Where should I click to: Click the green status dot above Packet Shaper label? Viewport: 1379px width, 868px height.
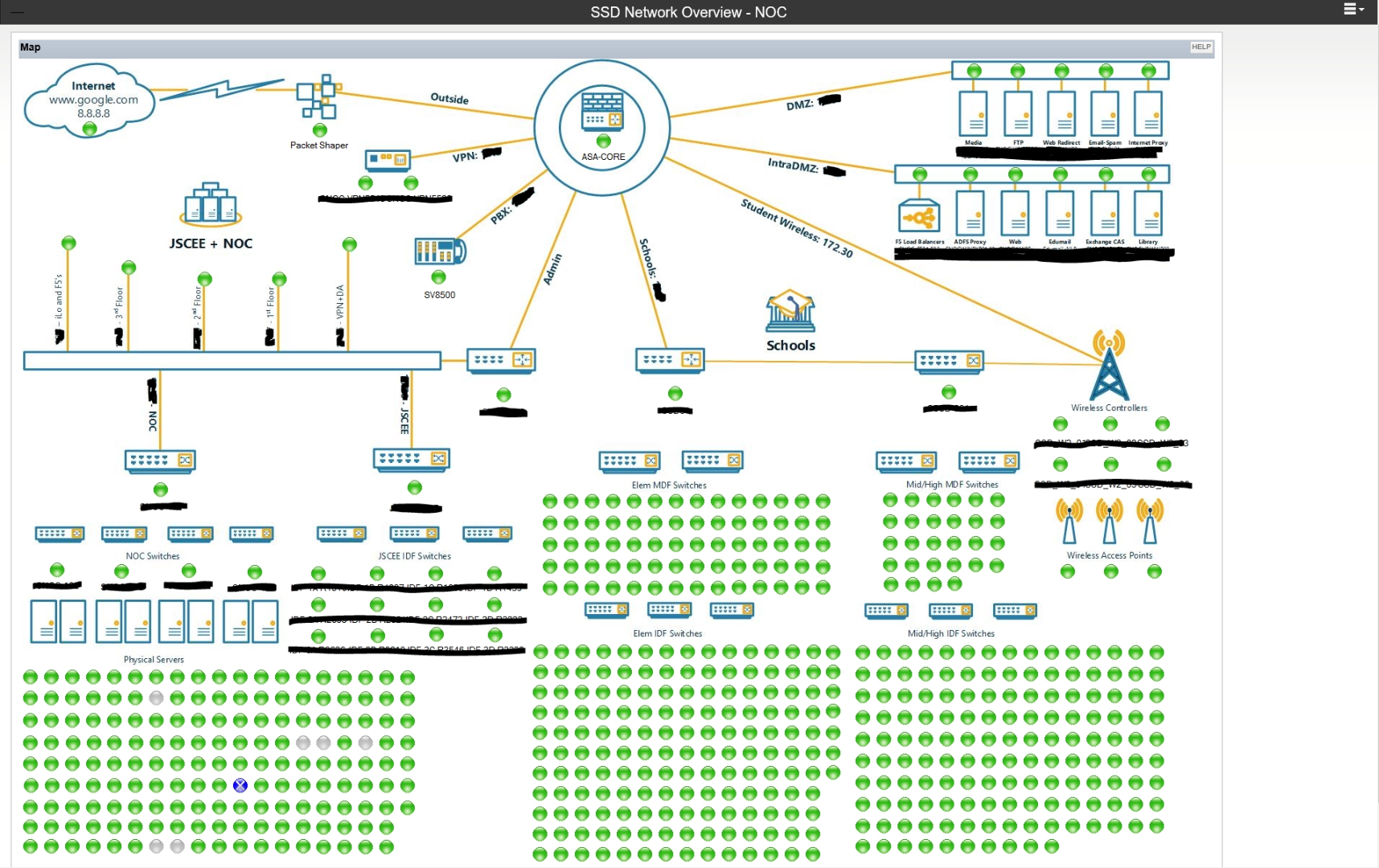coord(320,130)
